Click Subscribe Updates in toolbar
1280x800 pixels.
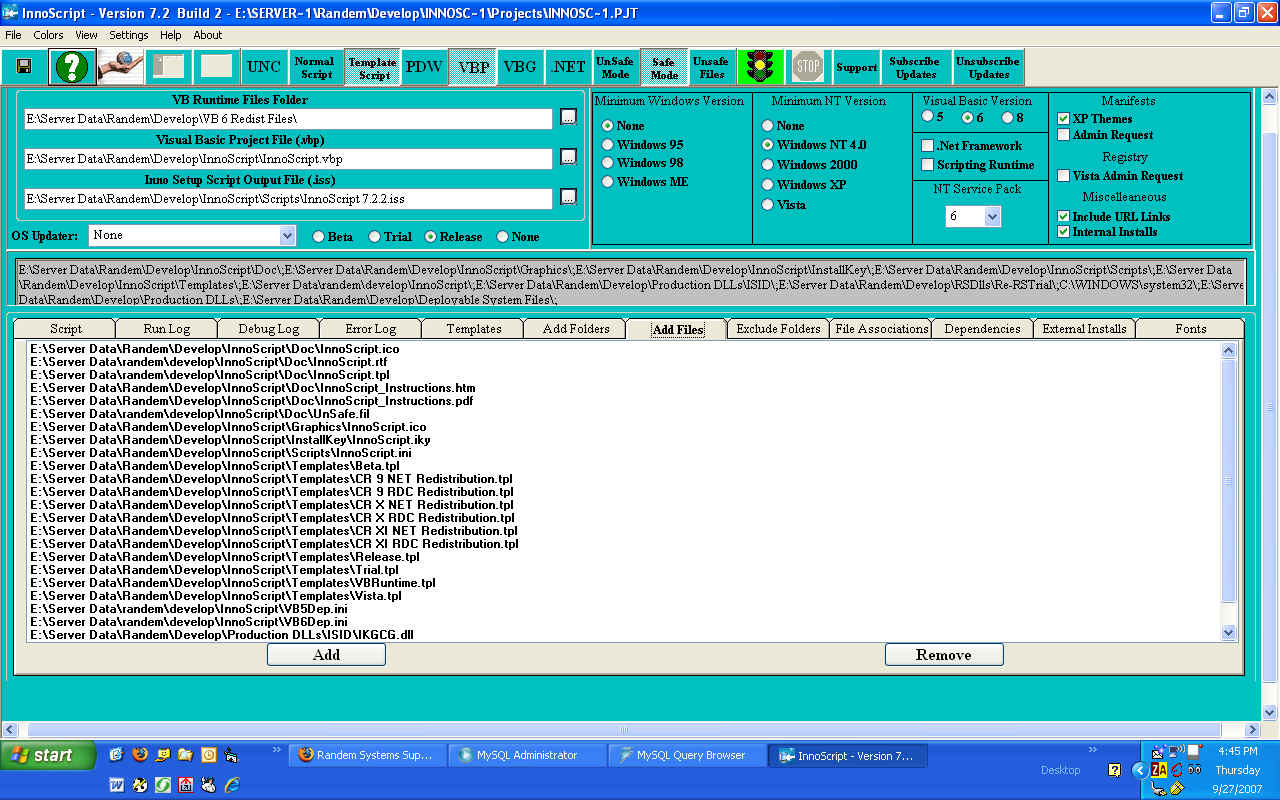[x=915, y=67]
